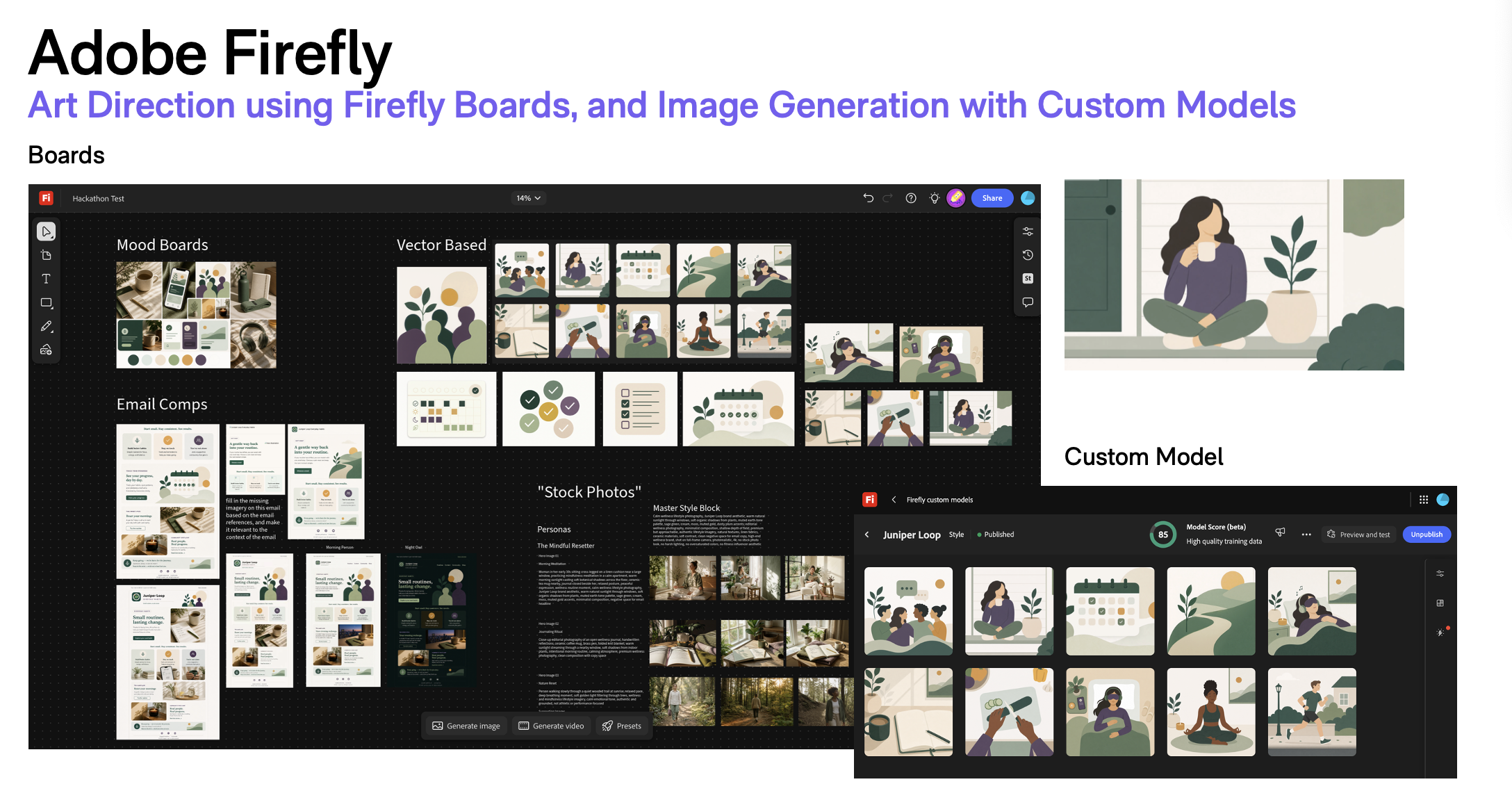Click the Model Score 85 ring indicator
Screen dimensions: 1512x791
coord(1163,535)
